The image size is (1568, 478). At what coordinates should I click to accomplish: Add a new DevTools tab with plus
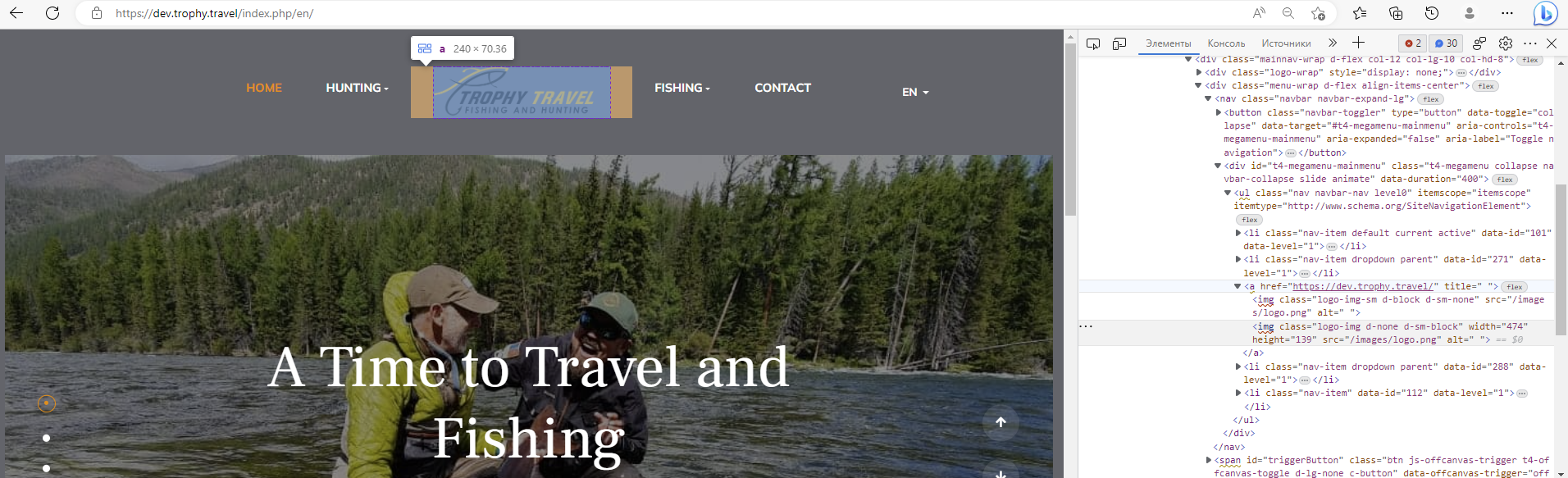pyautogui.click(x=1358, y=43)
